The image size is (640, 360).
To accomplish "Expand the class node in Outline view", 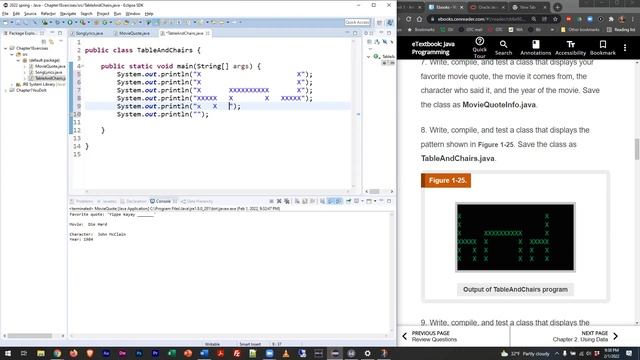I will (x=369, y=57).
